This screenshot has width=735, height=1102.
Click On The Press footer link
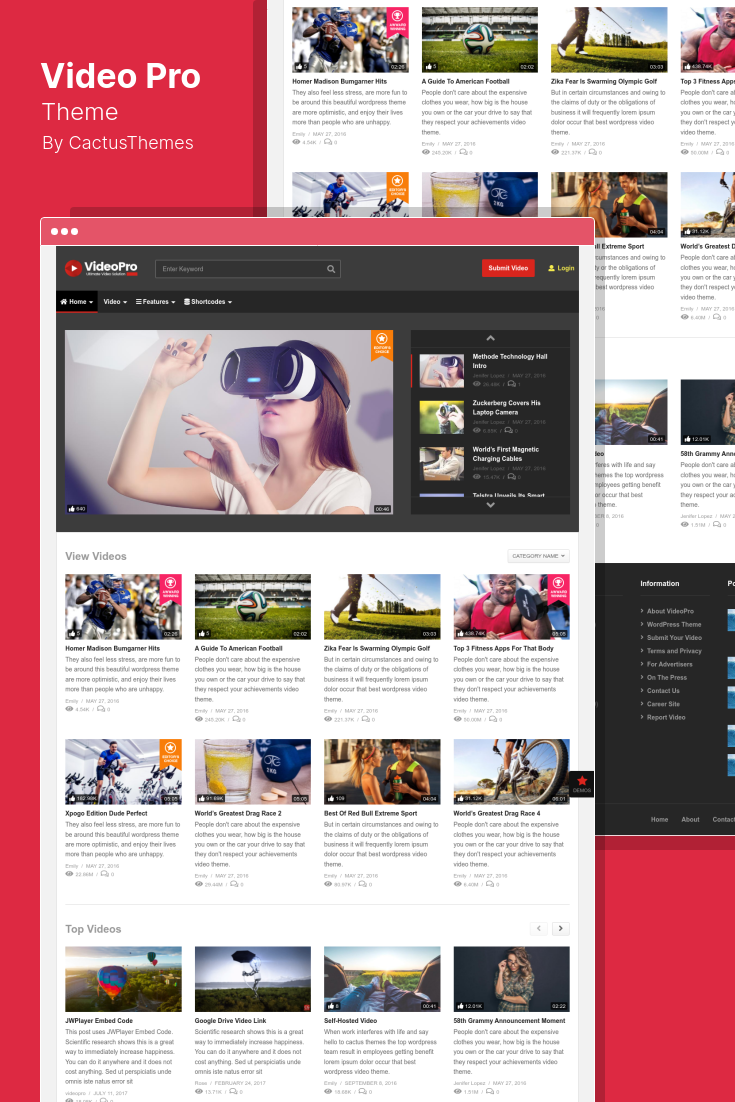667,678
